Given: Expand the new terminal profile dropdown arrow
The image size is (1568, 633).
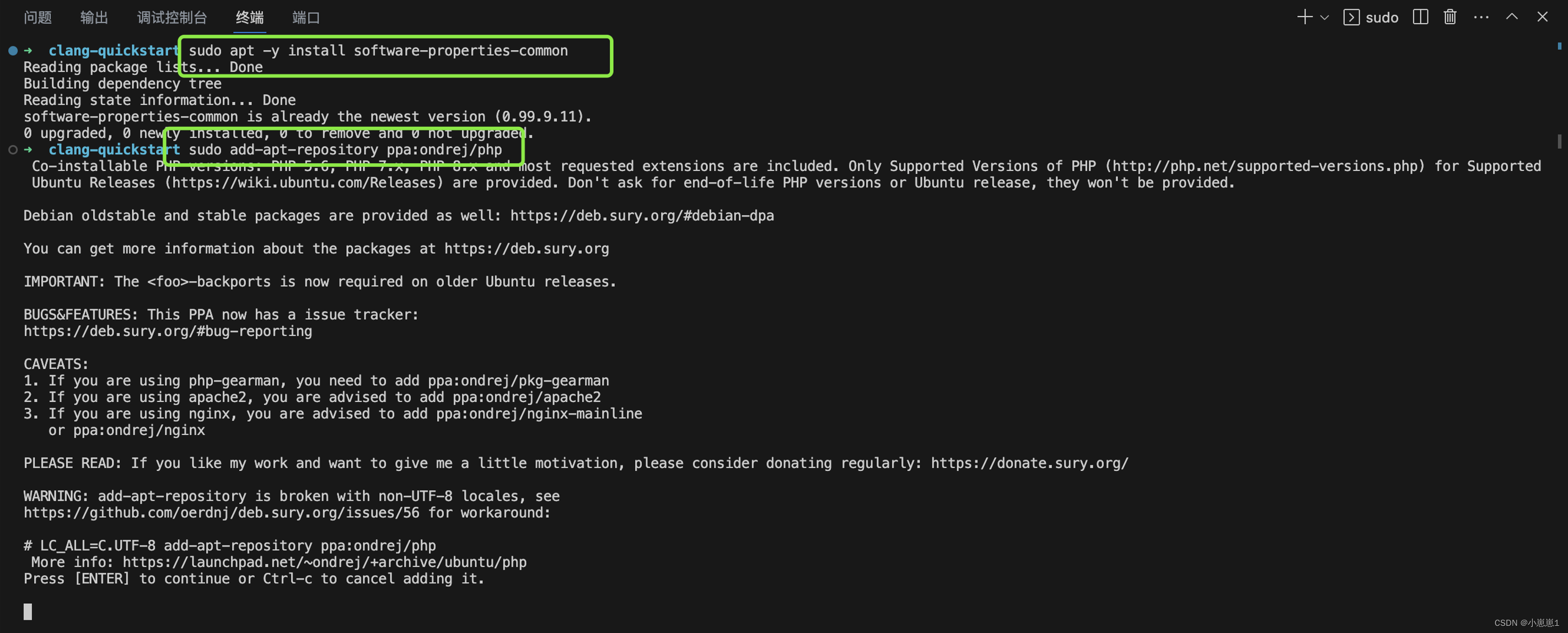Looking at the screenshot, I should coord(1324,18).
